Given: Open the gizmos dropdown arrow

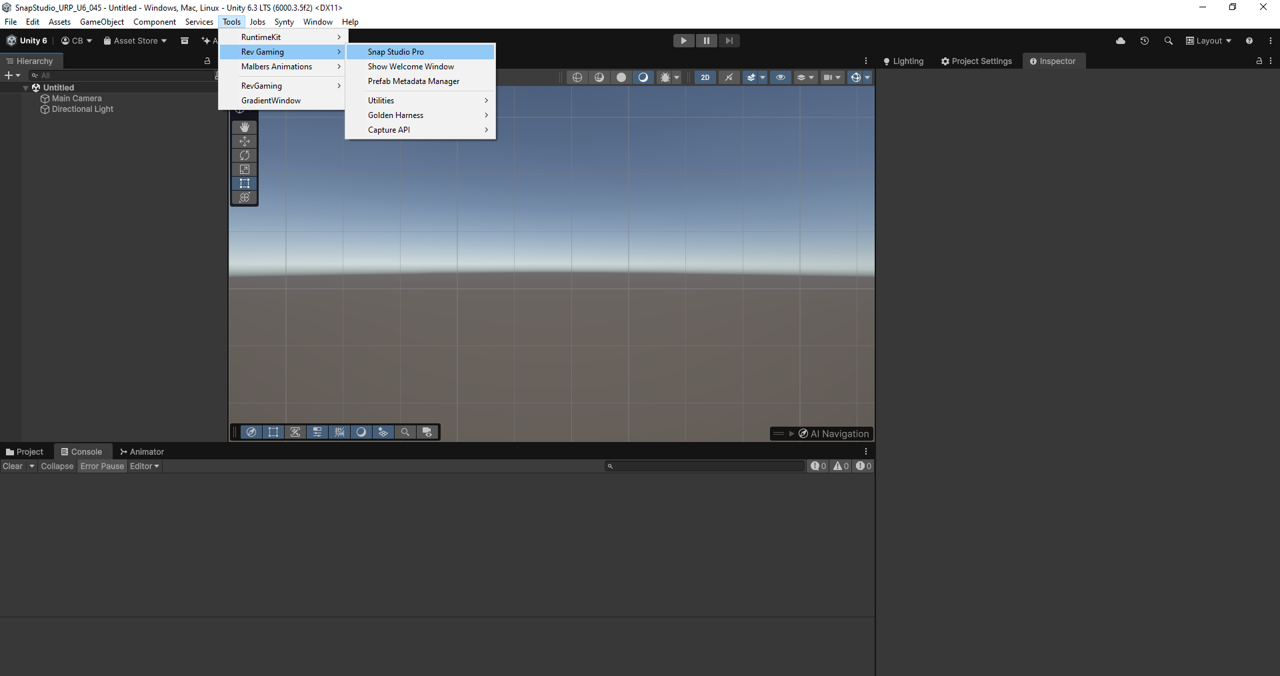Looking at the screenshot, I should [x=867, y=77].
